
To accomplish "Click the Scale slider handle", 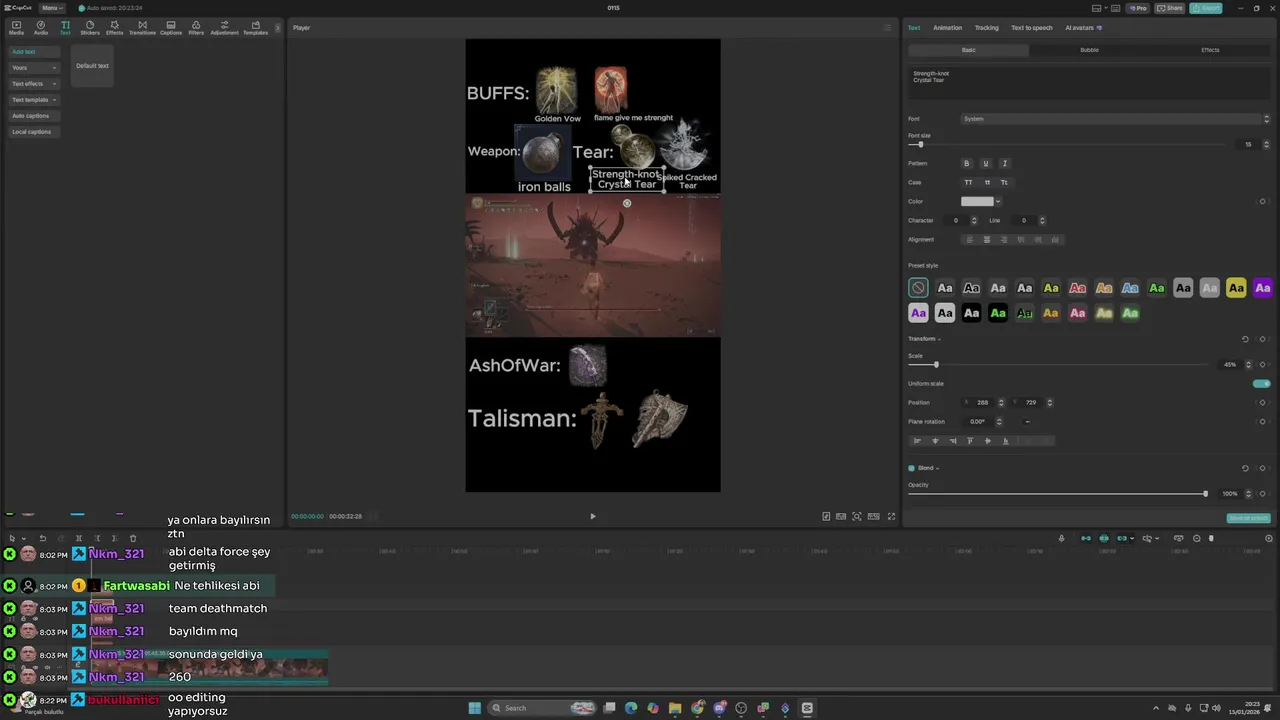I will tap(936, 364).
